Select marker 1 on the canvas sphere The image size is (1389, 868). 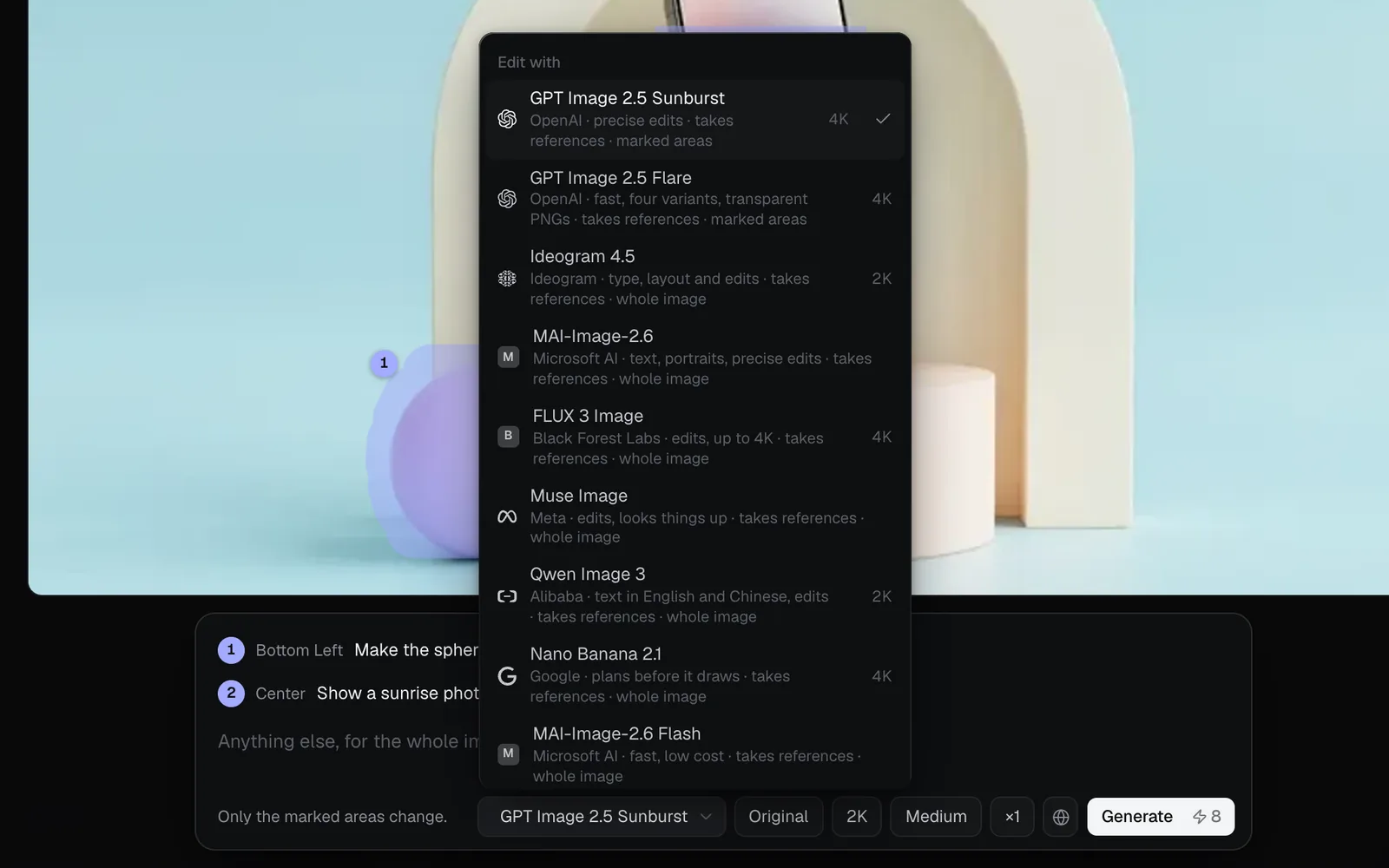(x=384, y=363)
